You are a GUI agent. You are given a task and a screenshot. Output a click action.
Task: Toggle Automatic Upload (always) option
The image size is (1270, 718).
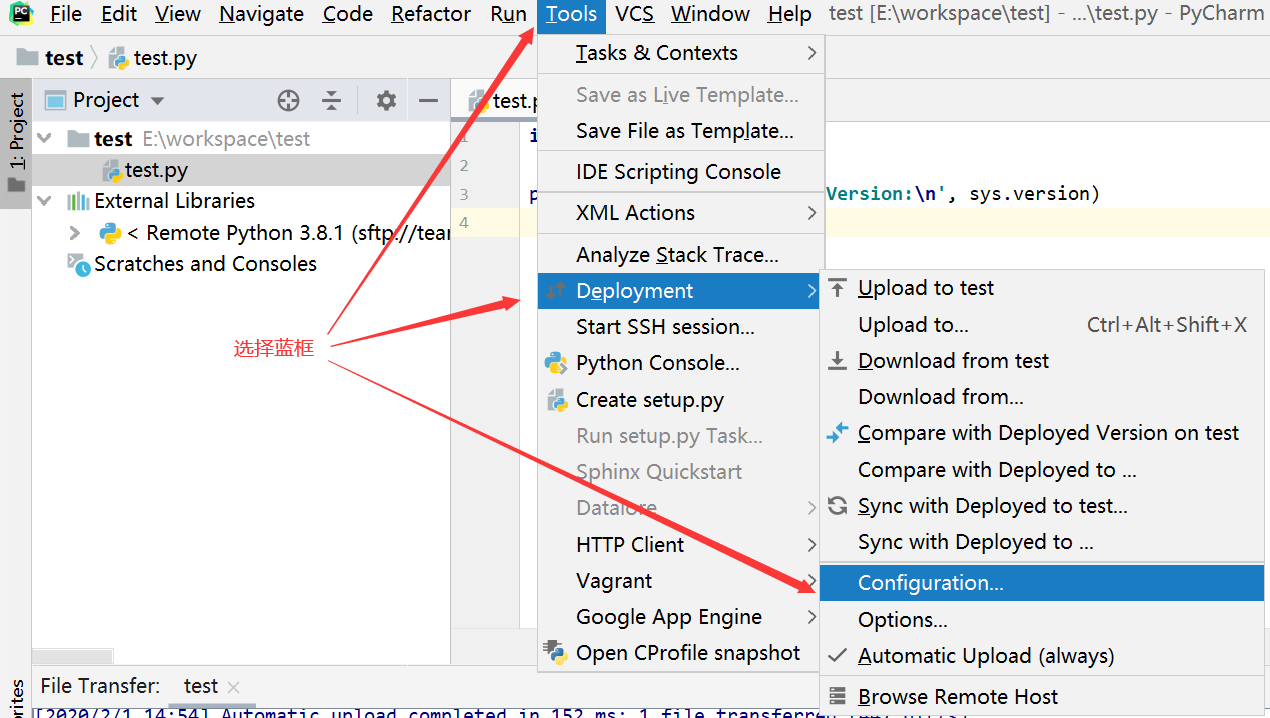985,656
